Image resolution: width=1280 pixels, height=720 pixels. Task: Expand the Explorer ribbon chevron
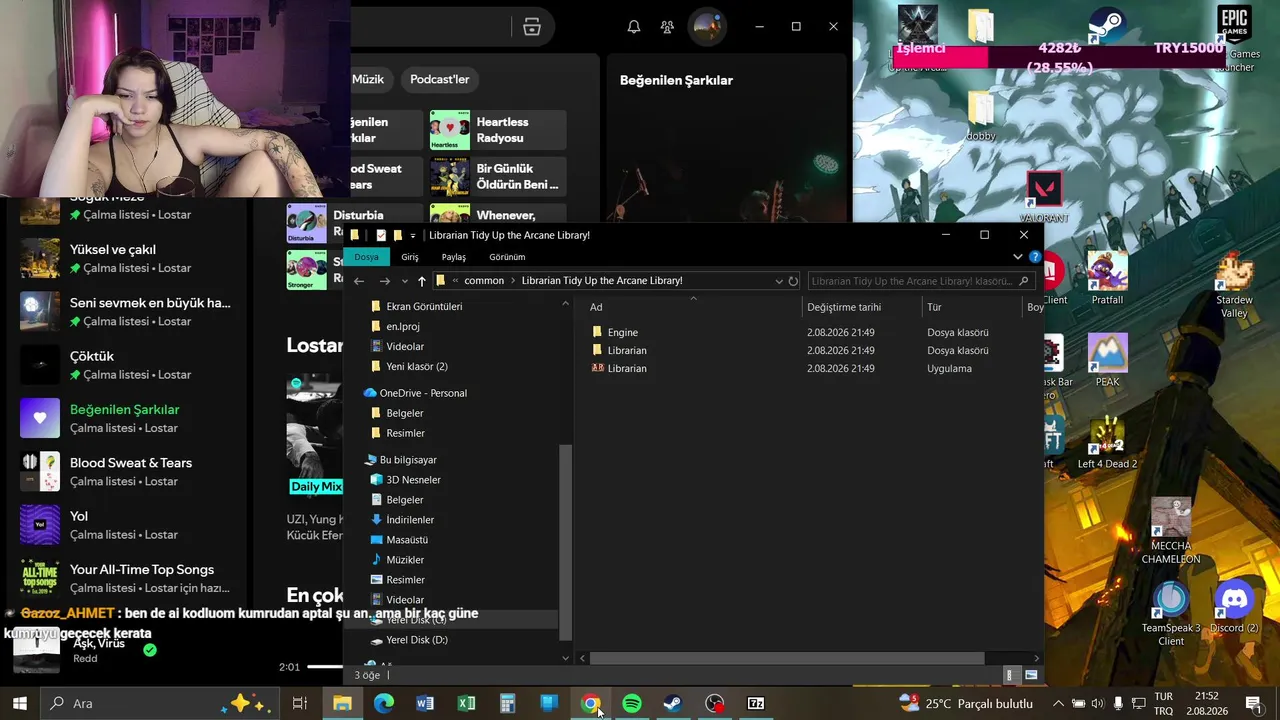point(1018,257)
